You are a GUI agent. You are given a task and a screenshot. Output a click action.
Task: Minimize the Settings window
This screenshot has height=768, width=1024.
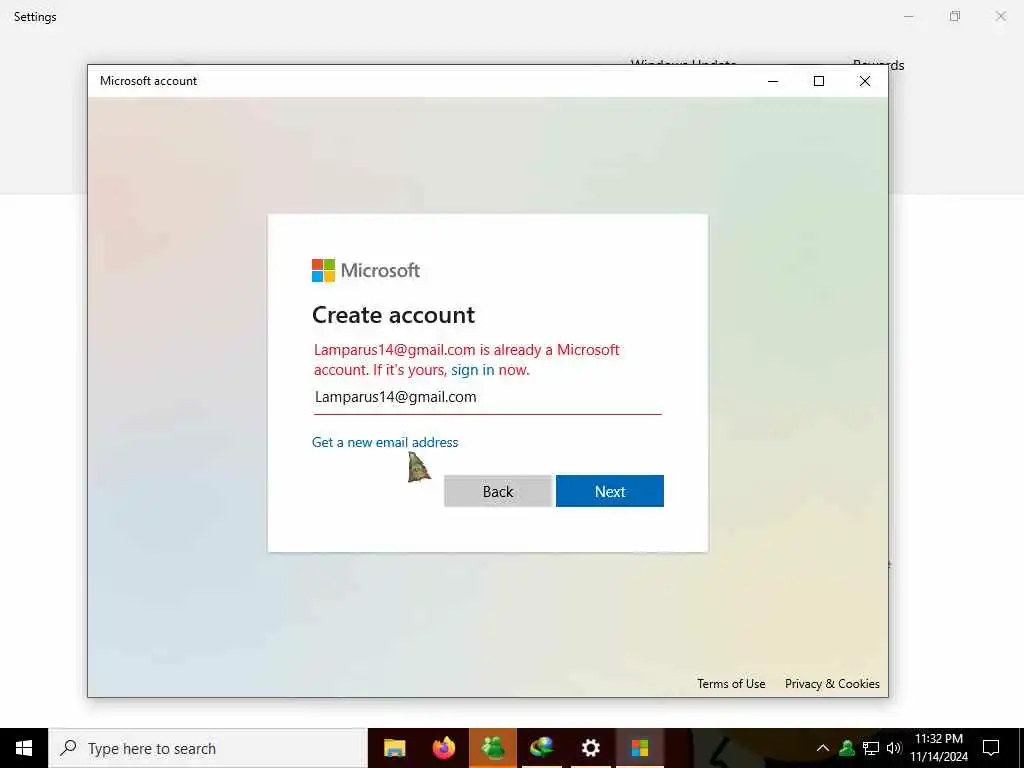tap(908, 16)
